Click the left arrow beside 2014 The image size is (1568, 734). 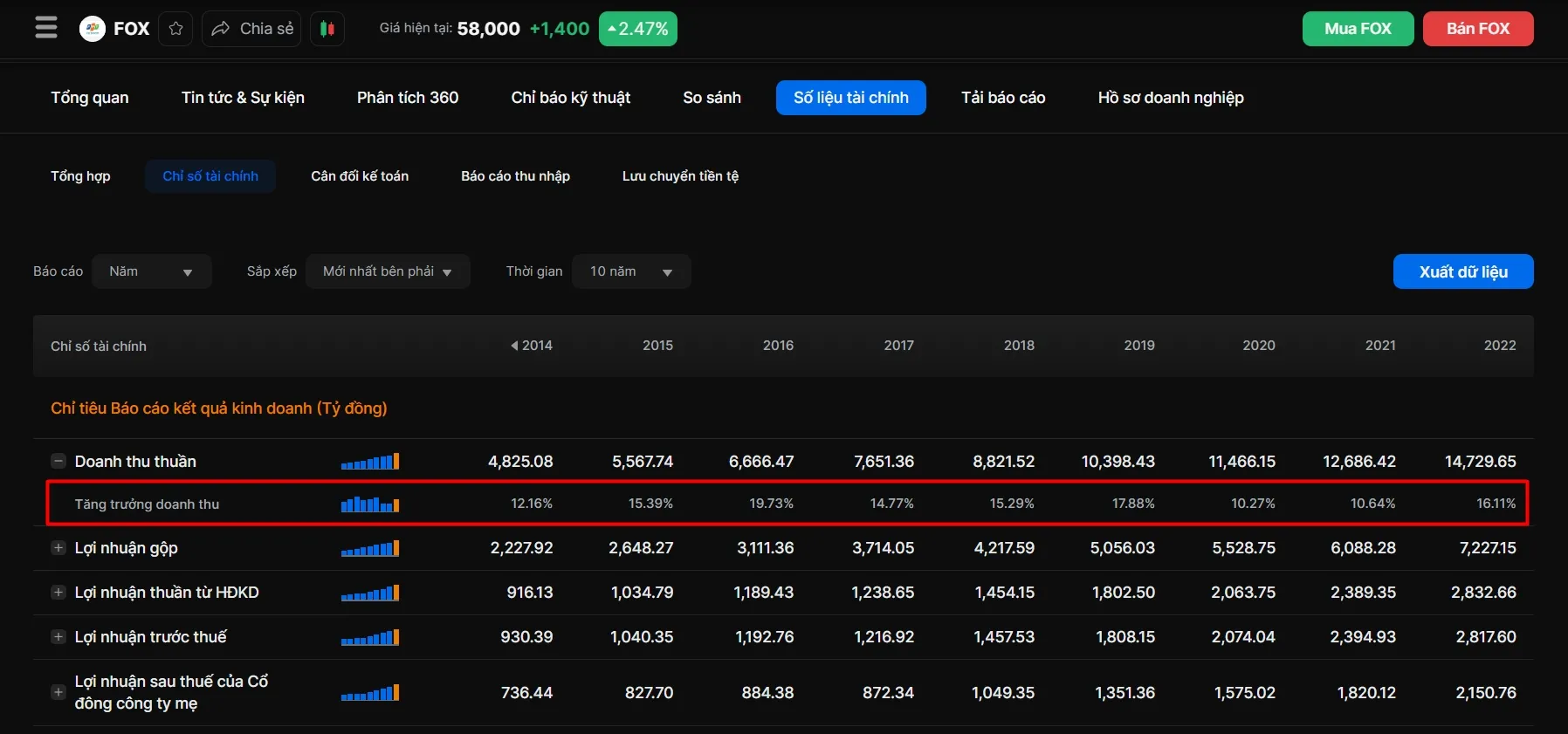click(x=514, y=346)
